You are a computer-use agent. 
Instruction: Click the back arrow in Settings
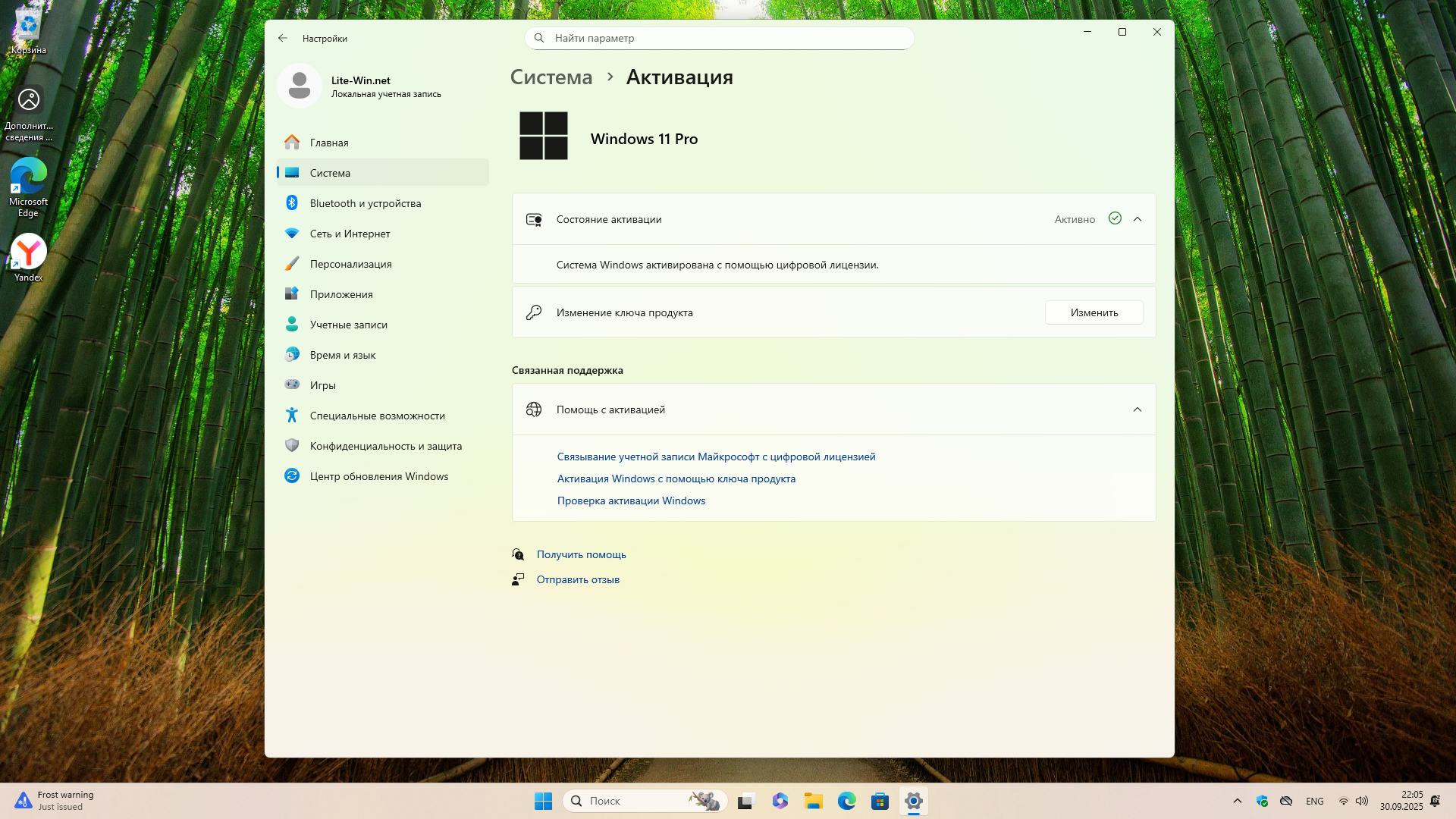pyautogui.click(x=283, y=38)
